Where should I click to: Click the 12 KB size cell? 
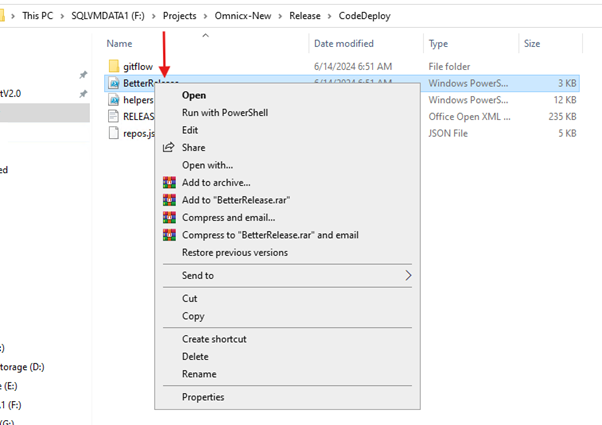(565, 100)
